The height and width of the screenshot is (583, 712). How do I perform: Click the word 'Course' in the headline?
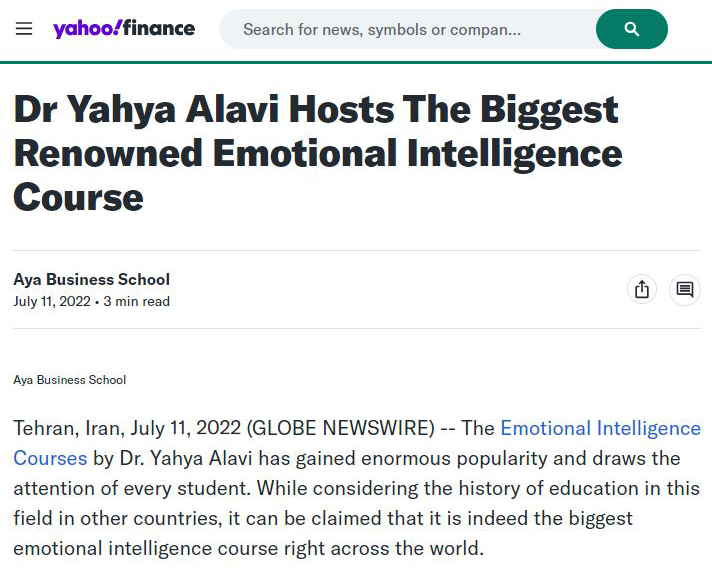tap(79, 198)
